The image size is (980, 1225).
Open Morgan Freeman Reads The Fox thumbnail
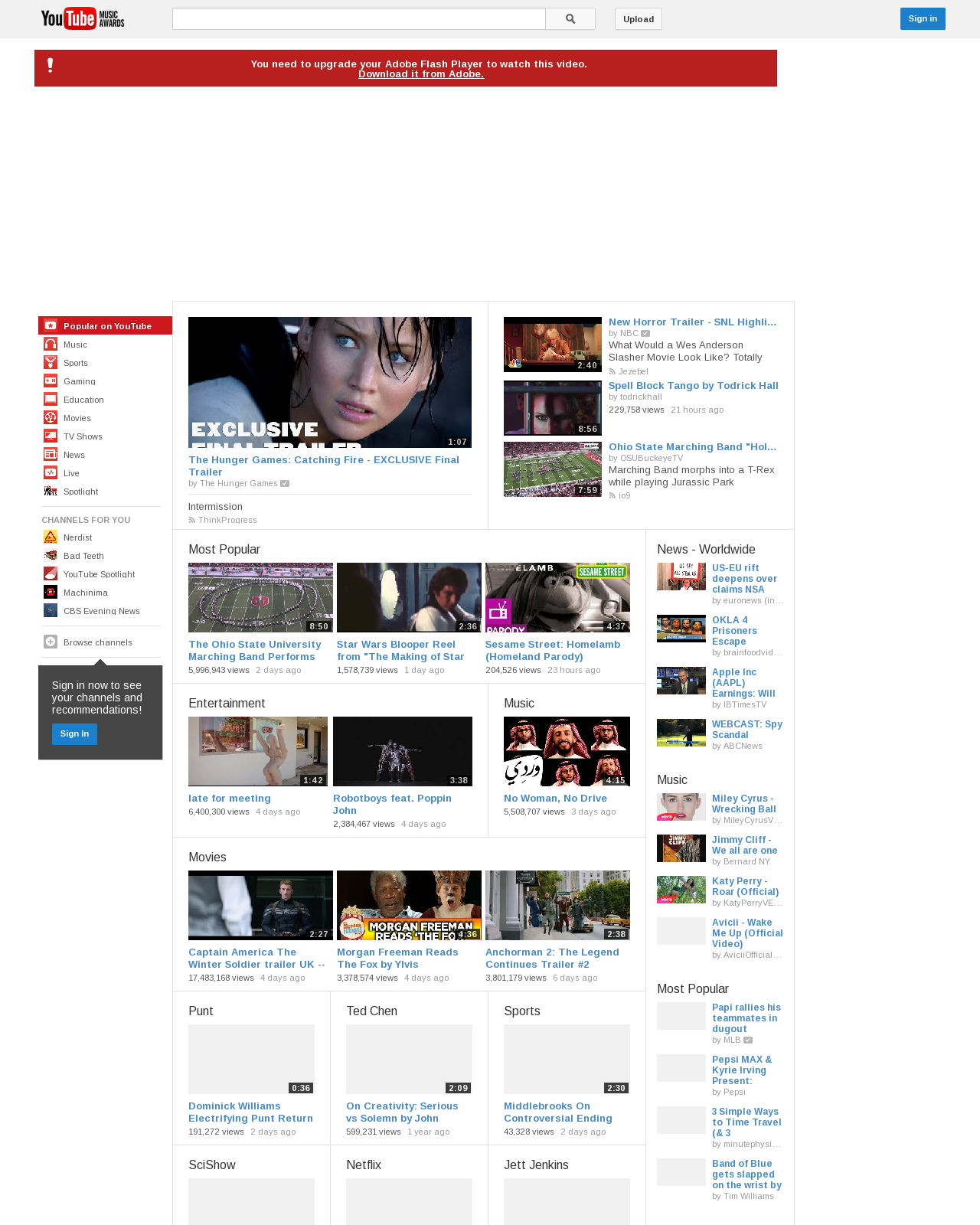point(409,905)
